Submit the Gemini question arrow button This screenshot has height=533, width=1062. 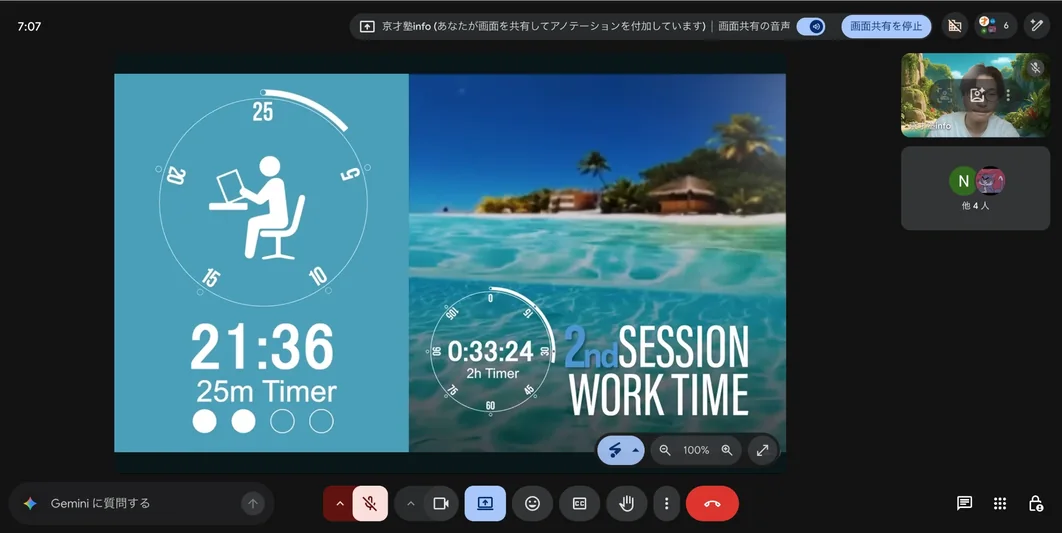point(253,503)
